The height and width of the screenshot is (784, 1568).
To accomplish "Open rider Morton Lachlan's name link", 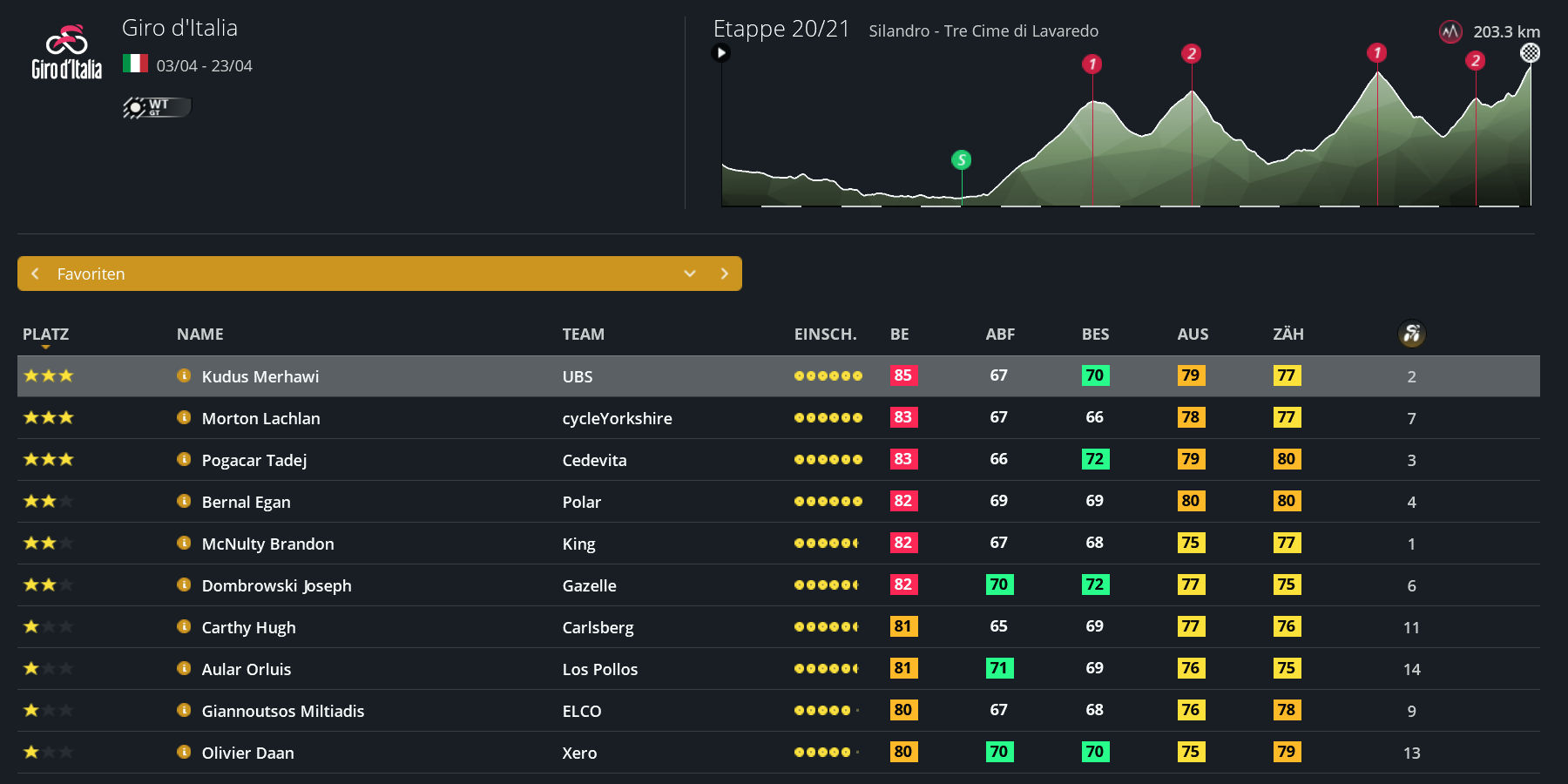I will (260, 418).
